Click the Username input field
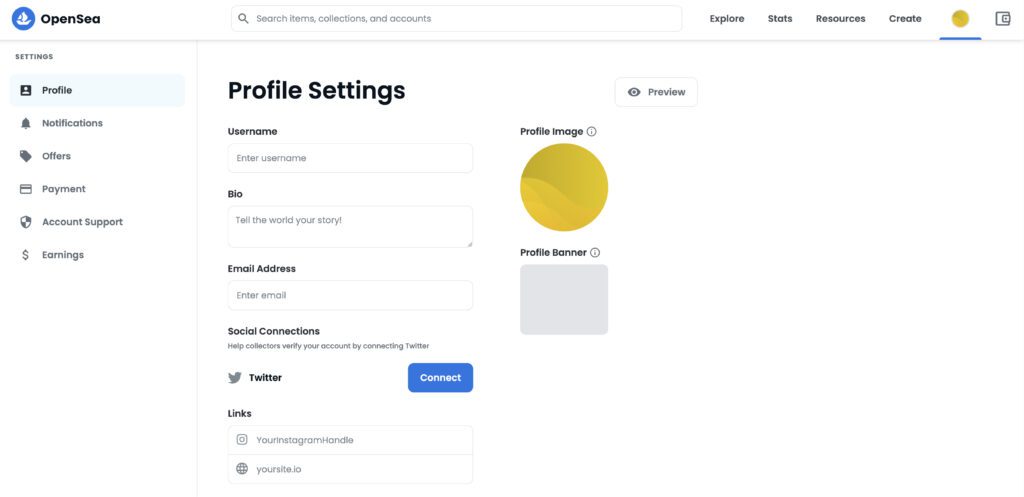 coord(350,158)
